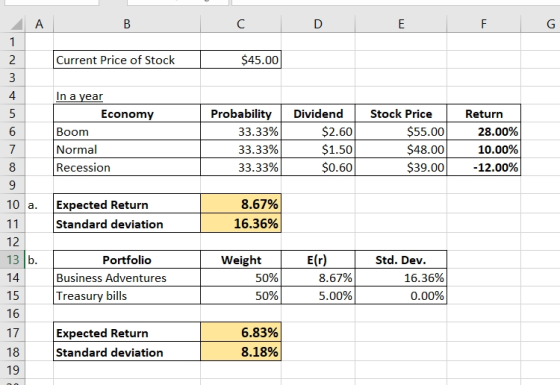
Task: Click the Probability header cell
Action: [x=241, y=114]
